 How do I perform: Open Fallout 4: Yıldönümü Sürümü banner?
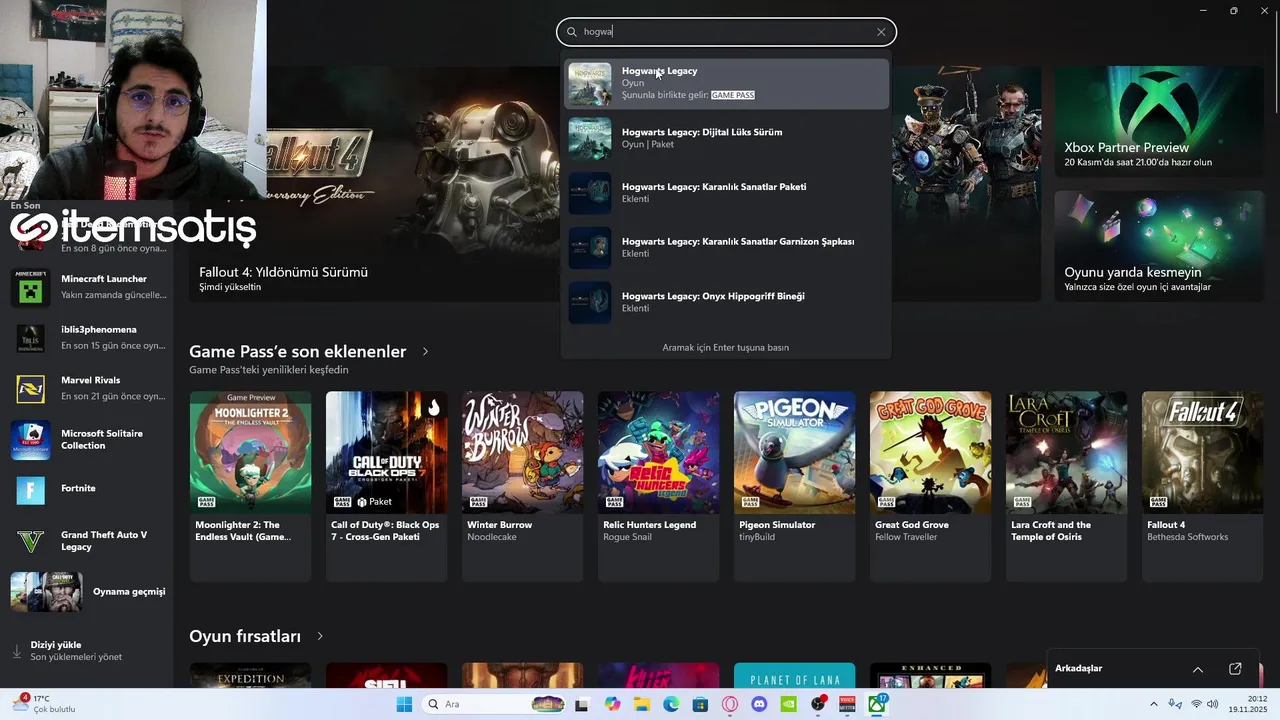coord(374,184)
